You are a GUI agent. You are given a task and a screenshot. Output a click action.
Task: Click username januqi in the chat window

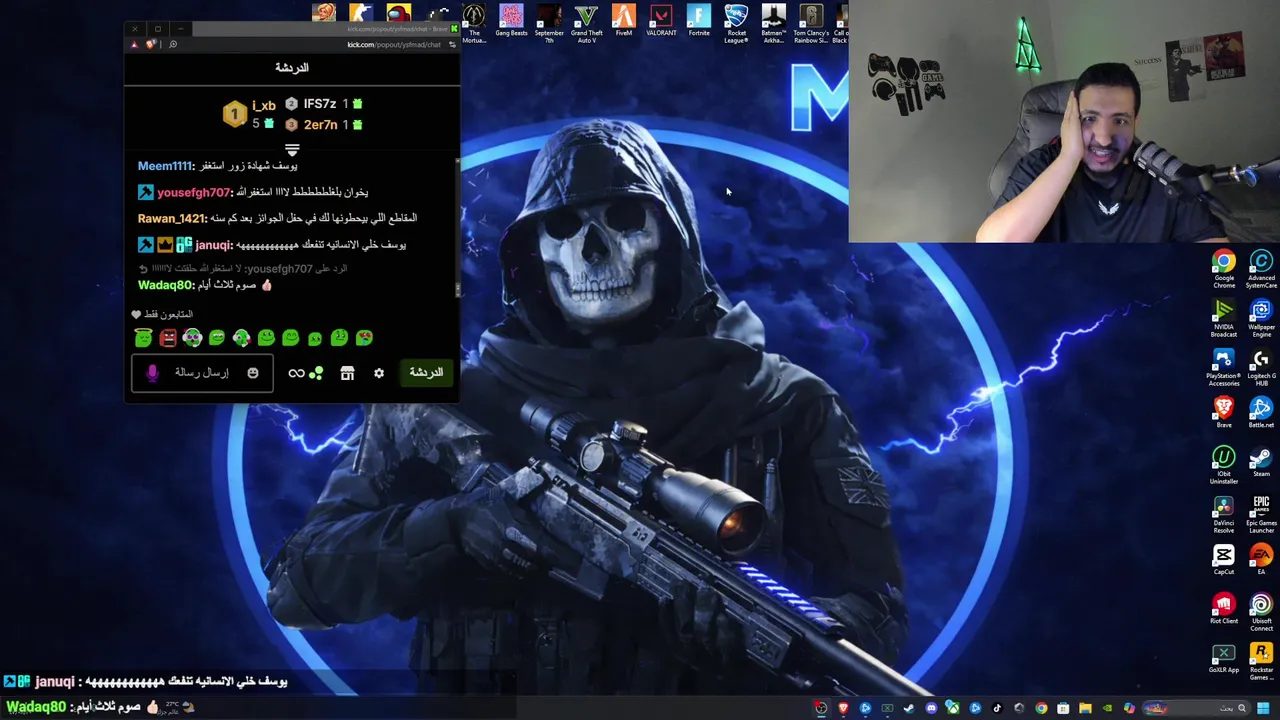(x=213, y=245)
